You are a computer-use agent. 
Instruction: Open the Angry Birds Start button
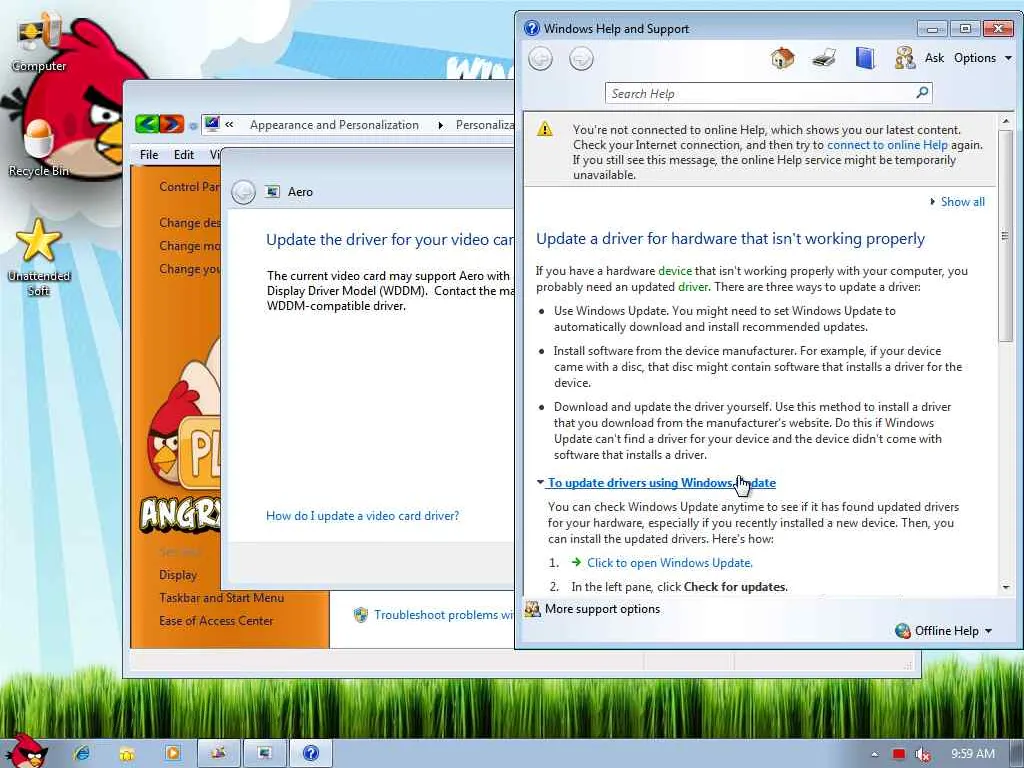coord(26,751)
